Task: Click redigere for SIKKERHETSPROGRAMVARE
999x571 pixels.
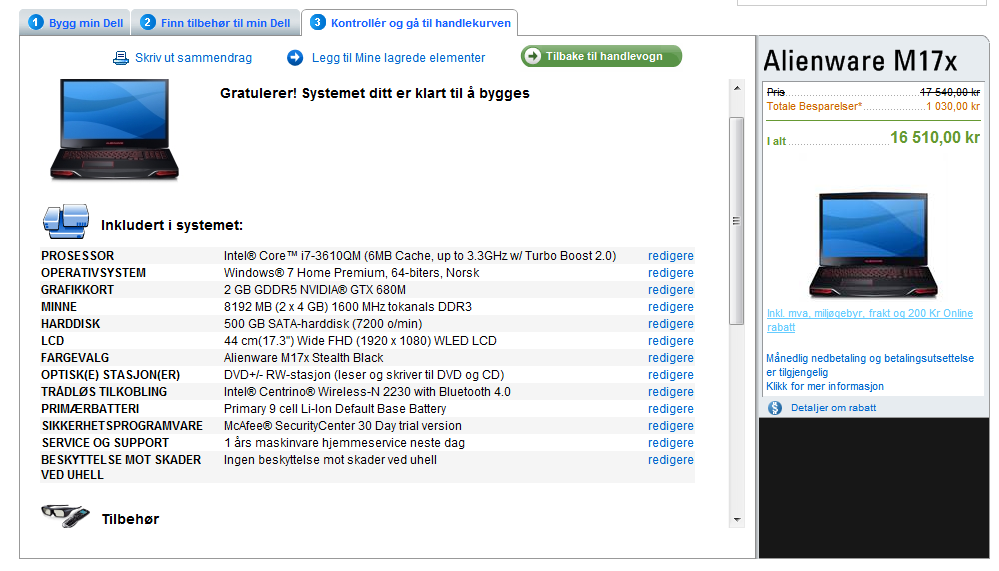Action: [x=671, y=426]
